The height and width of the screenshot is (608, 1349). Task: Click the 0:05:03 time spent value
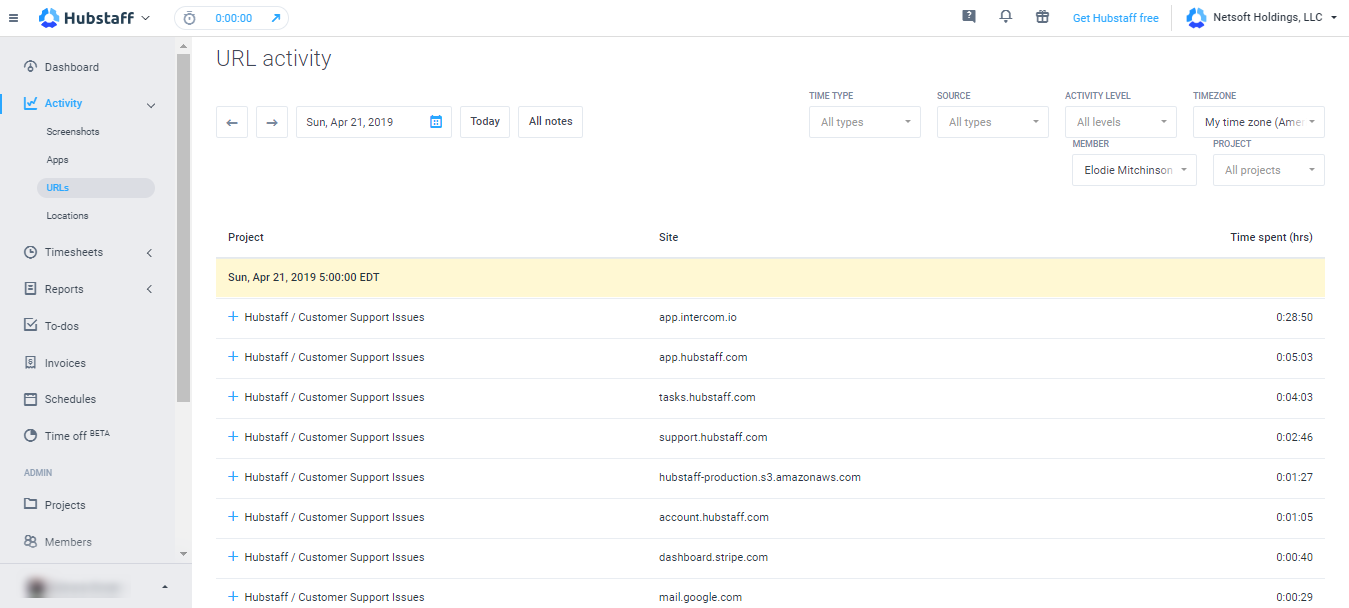point(1294,357)
